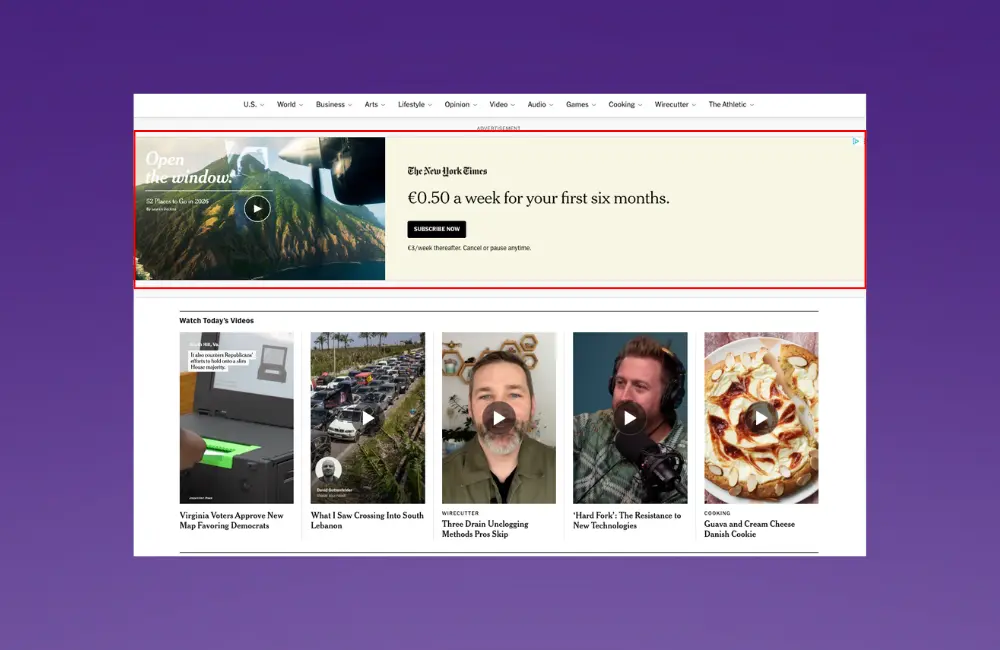Click the SUBSCRIBE NOW button
The height and width of the screenshot is (650, 1000).
tap(436, 229)
